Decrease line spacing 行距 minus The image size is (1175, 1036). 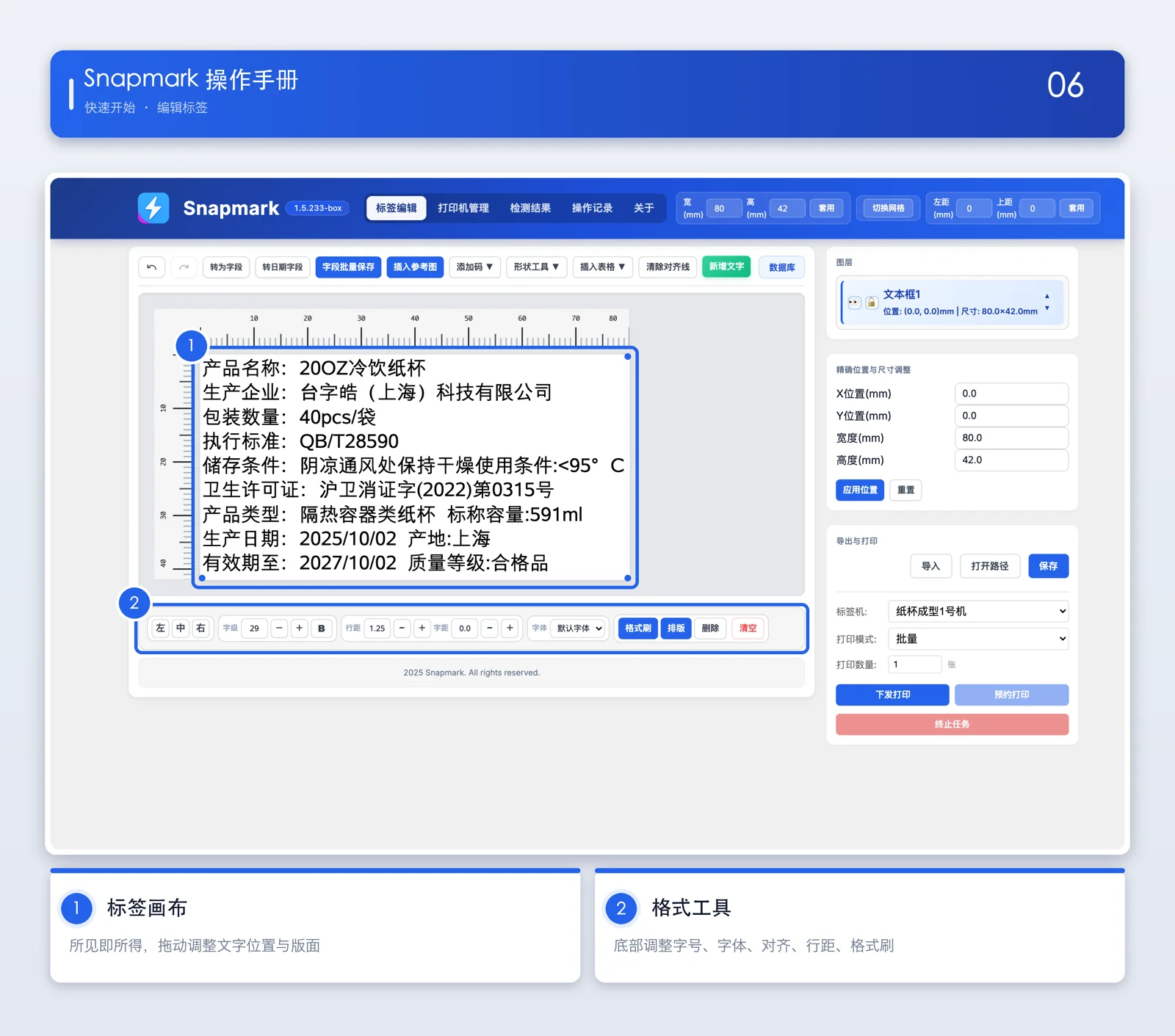402,629
